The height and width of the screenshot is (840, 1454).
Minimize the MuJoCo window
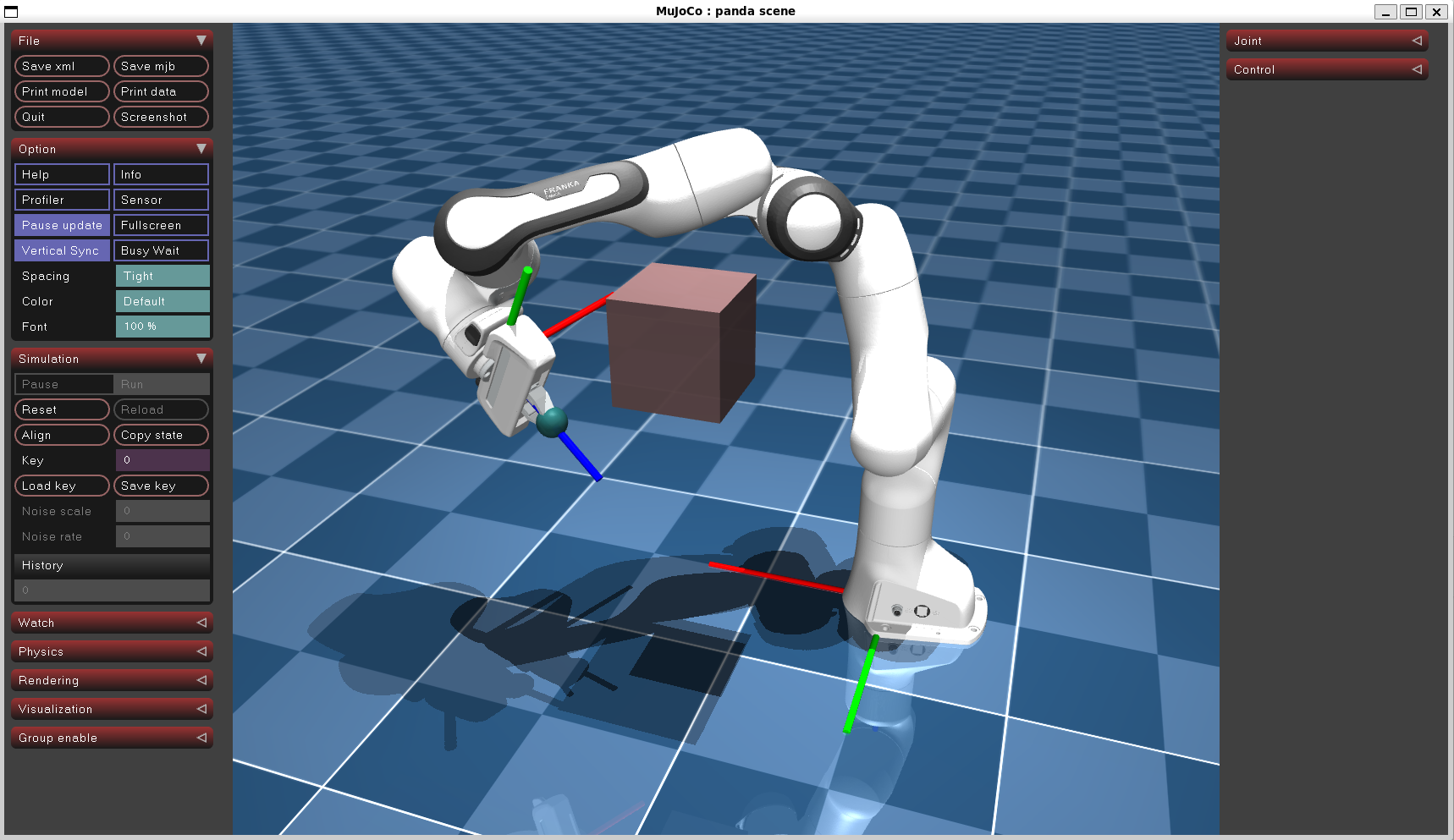point(1385,12)
